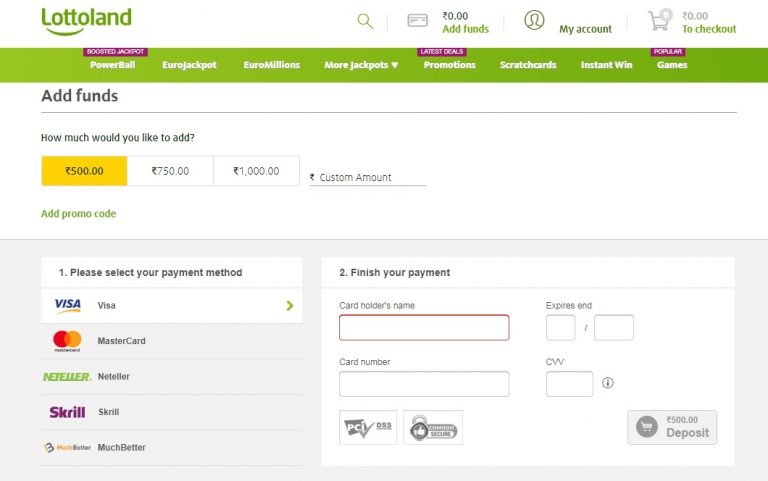Image resolution: width=768 pixels, height=481 pixels.
Task: Select the ₹750.00 amount option
Action: pyautogui.click(x=170, y=171)
